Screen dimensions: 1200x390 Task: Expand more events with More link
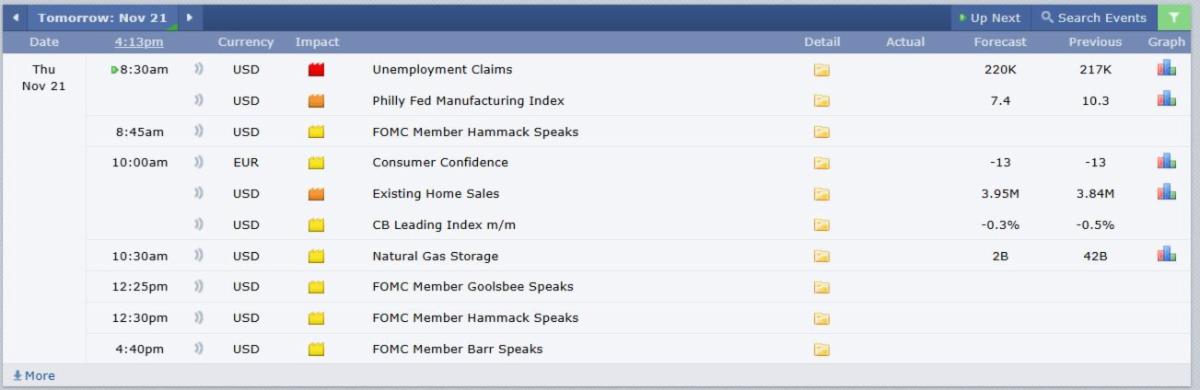click(x=34, y=376)
